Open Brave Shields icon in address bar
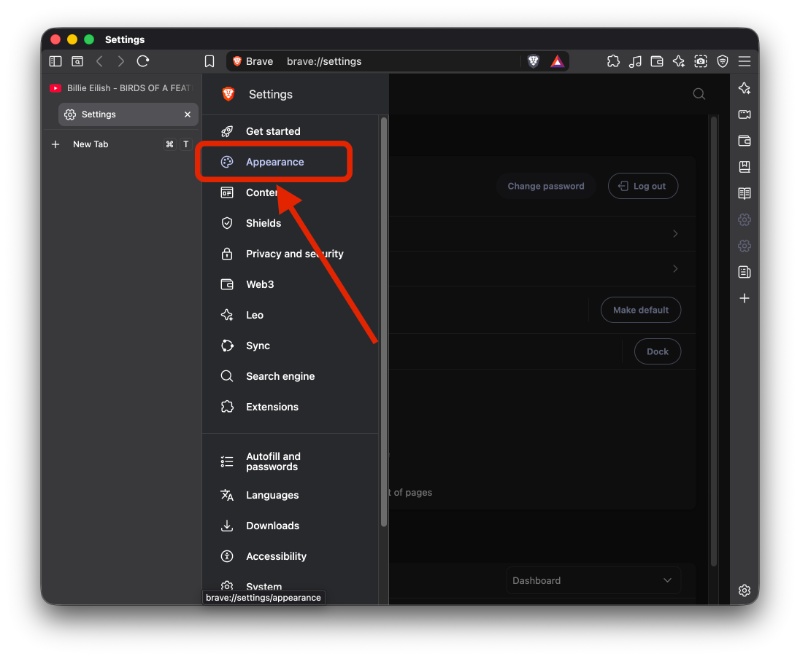This screenshot has width=800, height=659. coord(533,61)
